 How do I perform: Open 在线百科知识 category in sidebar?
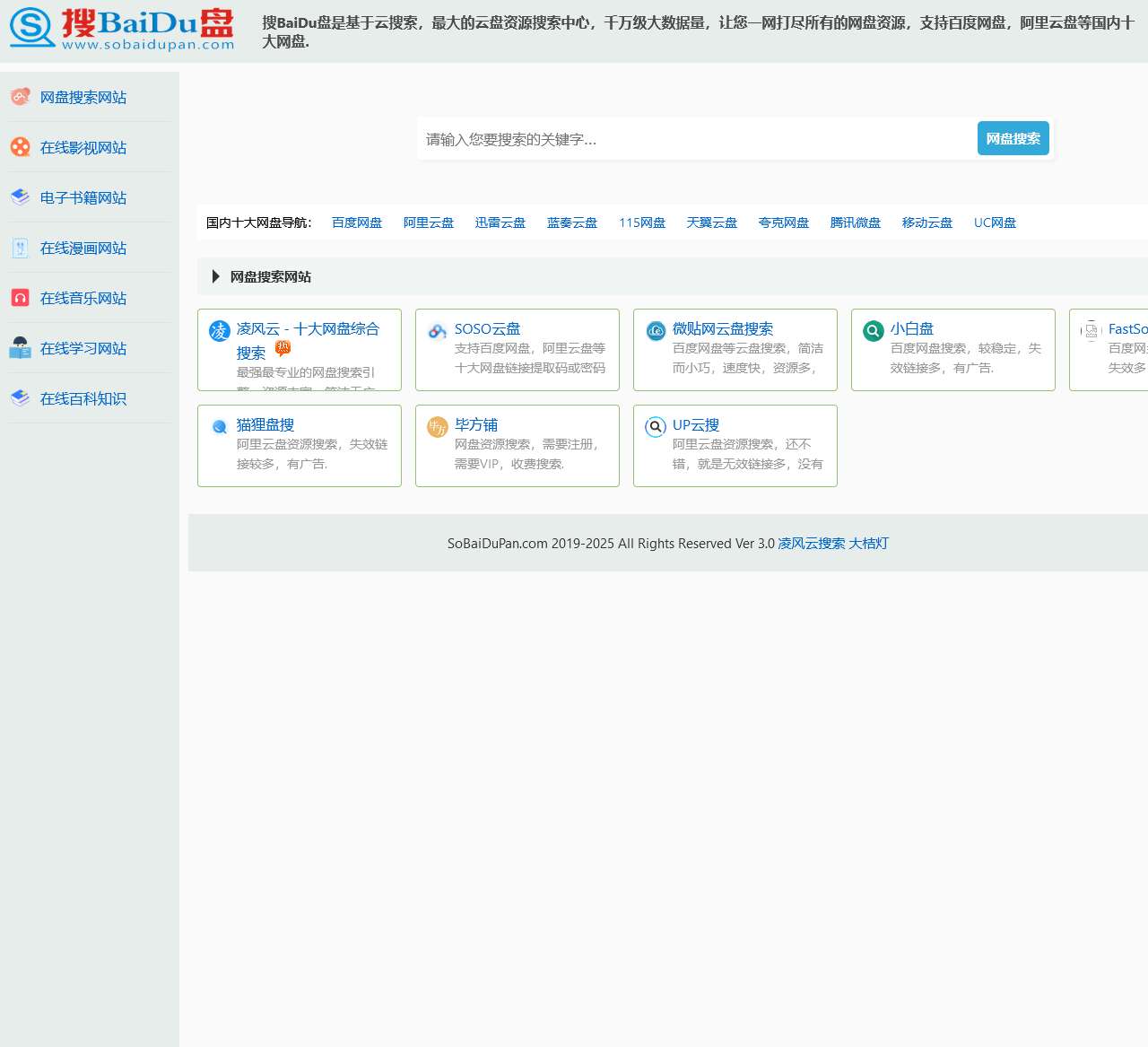point(83,398)
